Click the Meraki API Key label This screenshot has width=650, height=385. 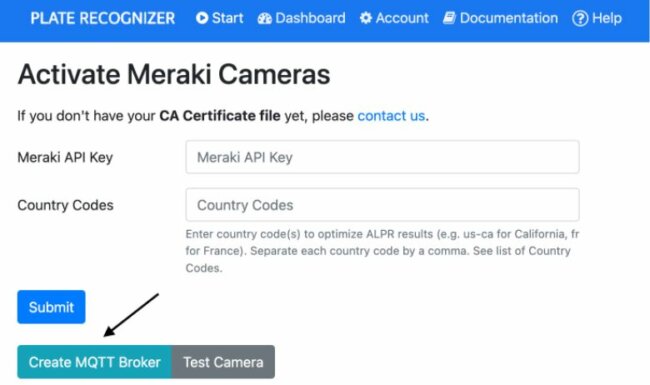coord(65,157)
